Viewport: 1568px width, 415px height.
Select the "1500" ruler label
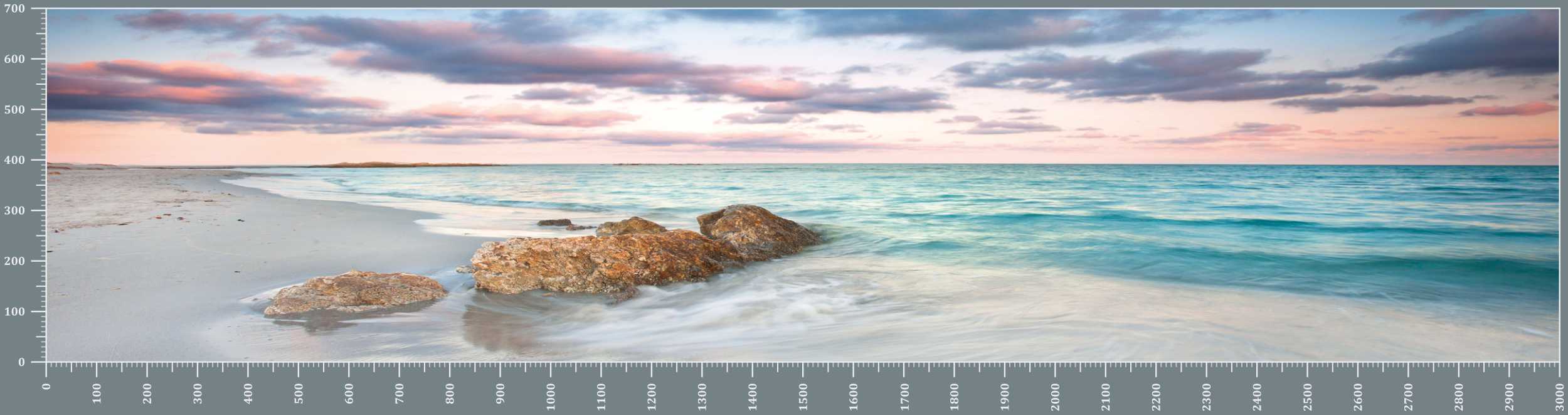[803, 396]
